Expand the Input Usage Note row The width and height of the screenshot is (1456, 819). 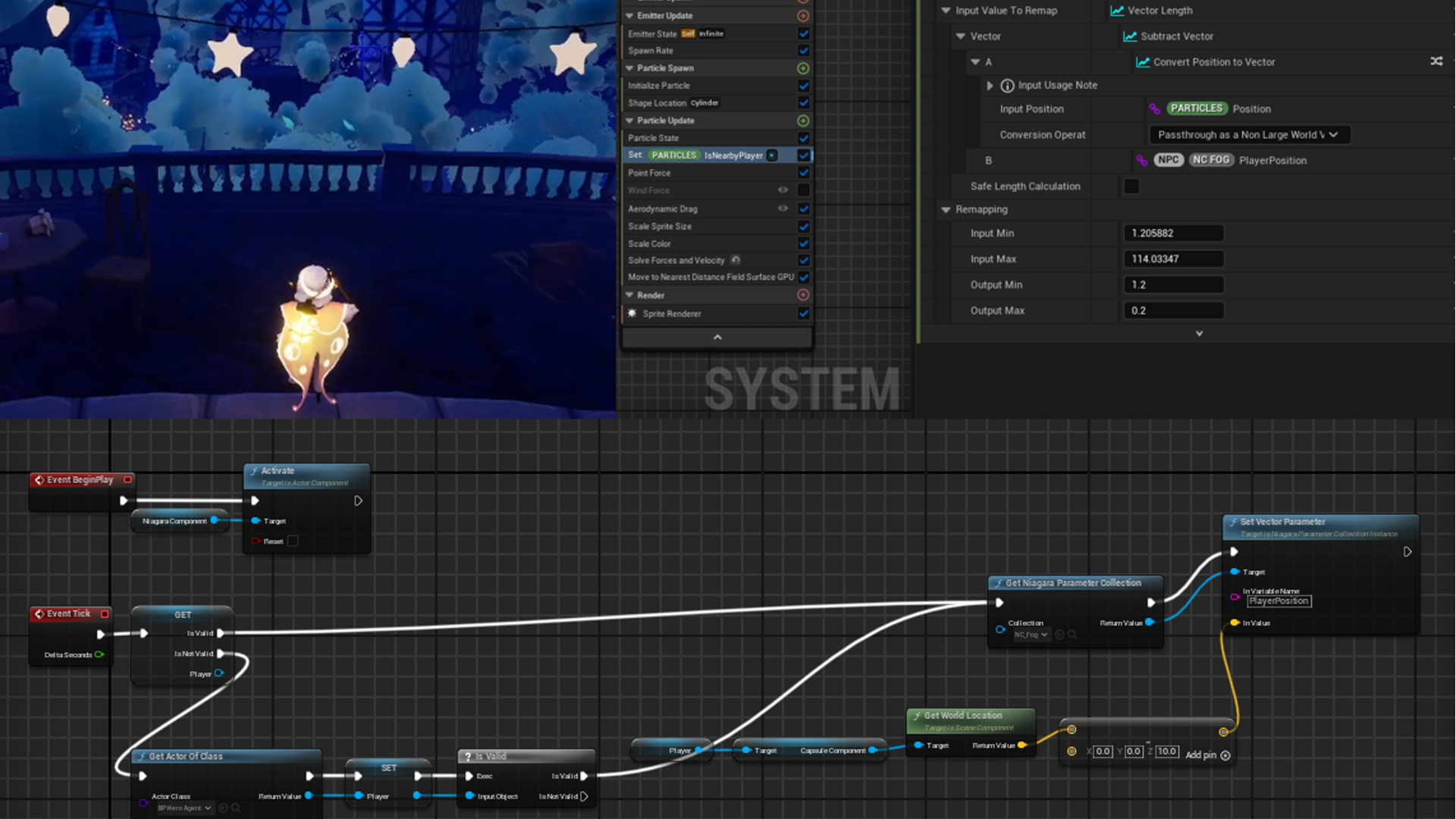(990, 86)
